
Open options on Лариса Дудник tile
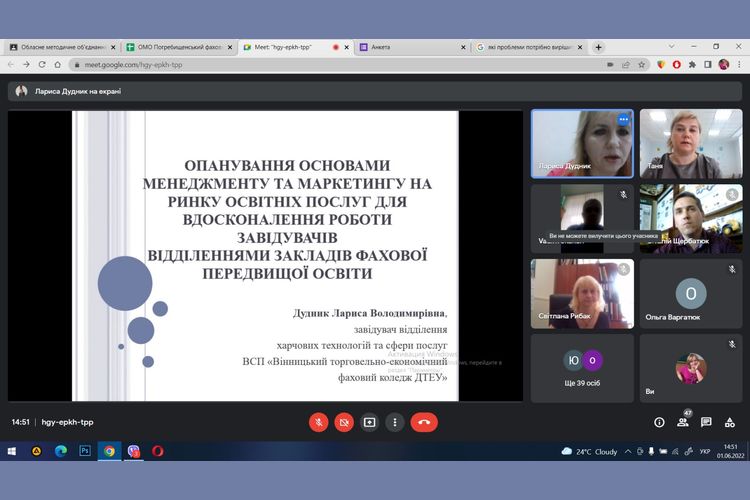click(x=622, y=119)
